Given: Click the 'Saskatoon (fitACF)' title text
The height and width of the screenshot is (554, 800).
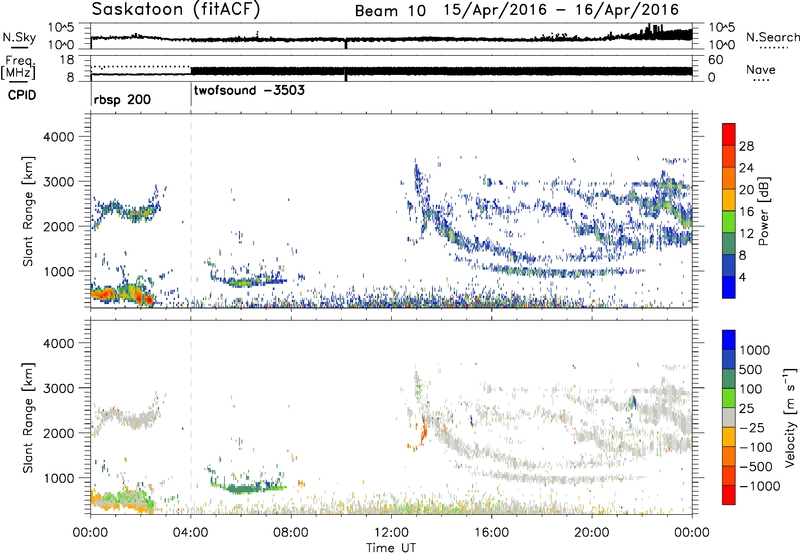Looking at the screenshot, I should (176, 9).
